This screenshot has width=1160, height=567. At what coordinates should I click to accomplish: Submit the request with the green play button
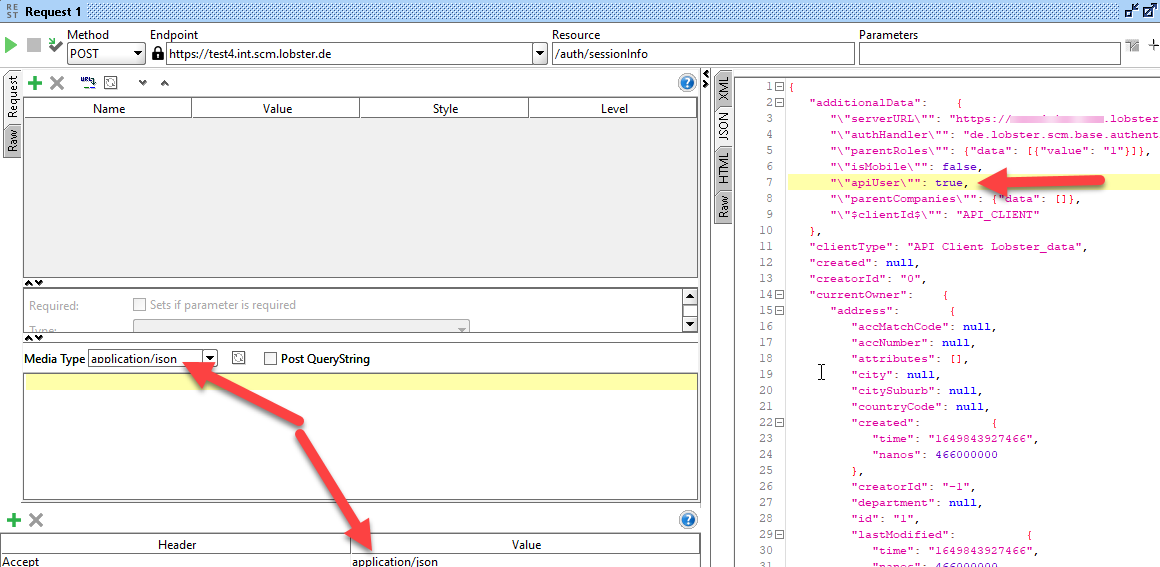(x=10, y=45)
